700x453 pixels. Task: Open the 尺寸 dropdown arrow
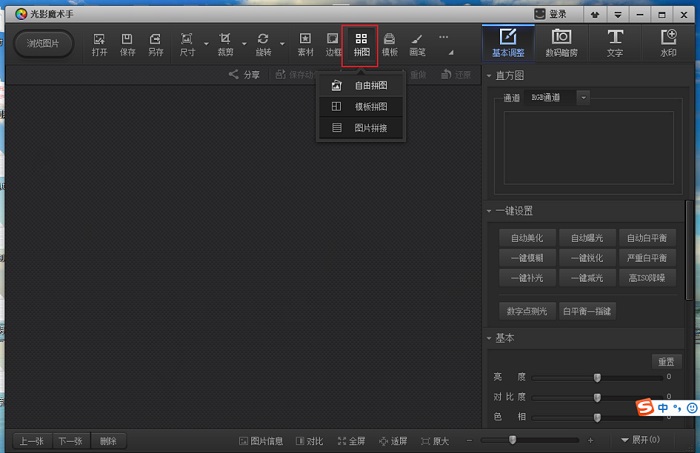pos(206,44)
